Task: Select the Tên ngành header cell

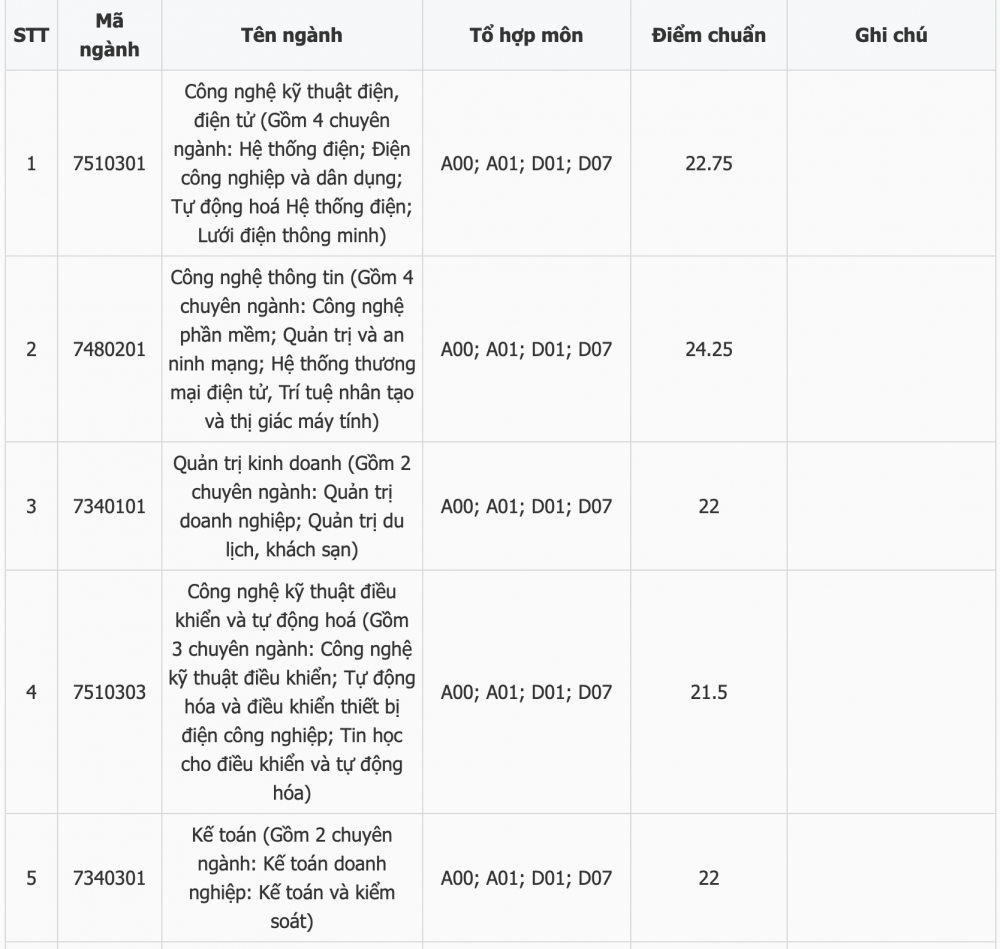Action: 292,35
